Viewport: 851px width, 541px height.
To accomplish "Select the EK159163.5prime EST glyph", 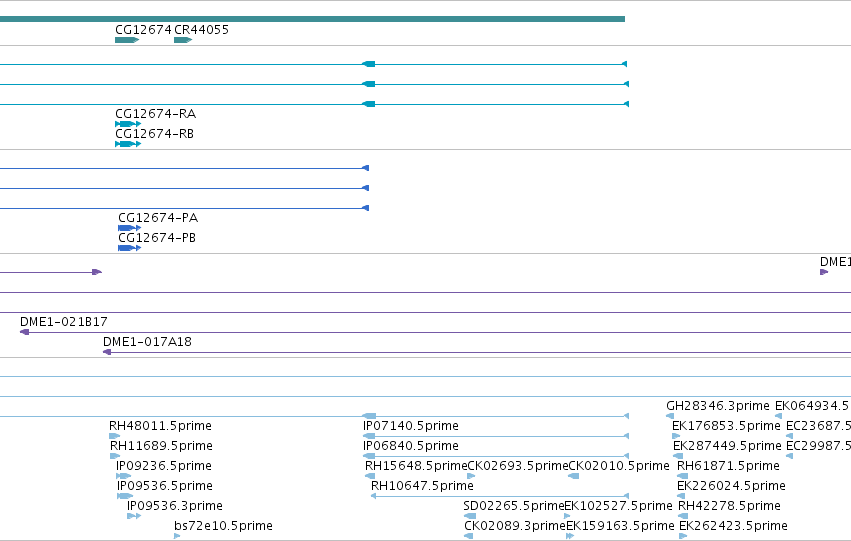I will pos(570,536).
